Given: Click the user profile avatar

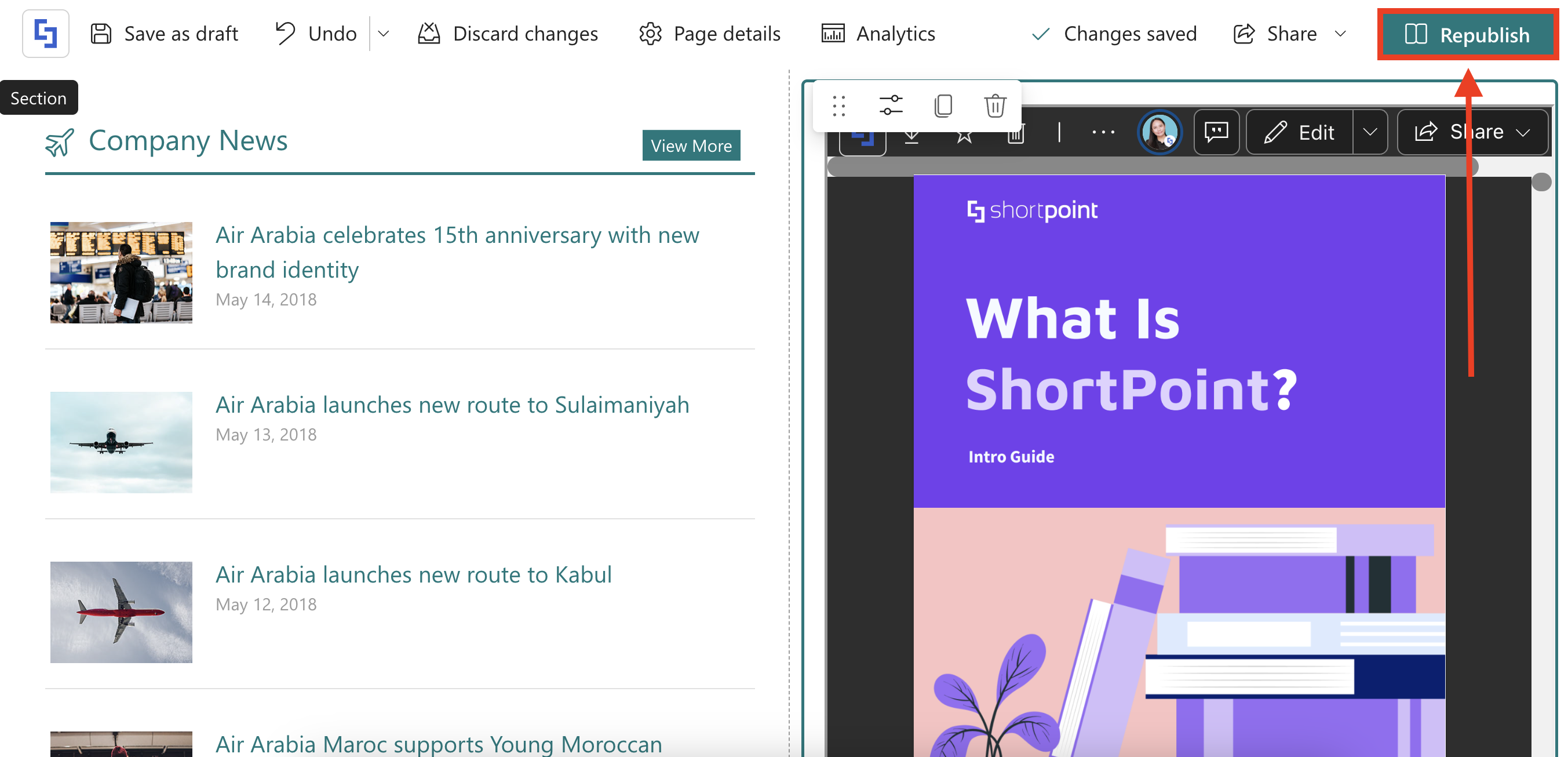Looking at the screenshot, I should tap(1159, 132).
